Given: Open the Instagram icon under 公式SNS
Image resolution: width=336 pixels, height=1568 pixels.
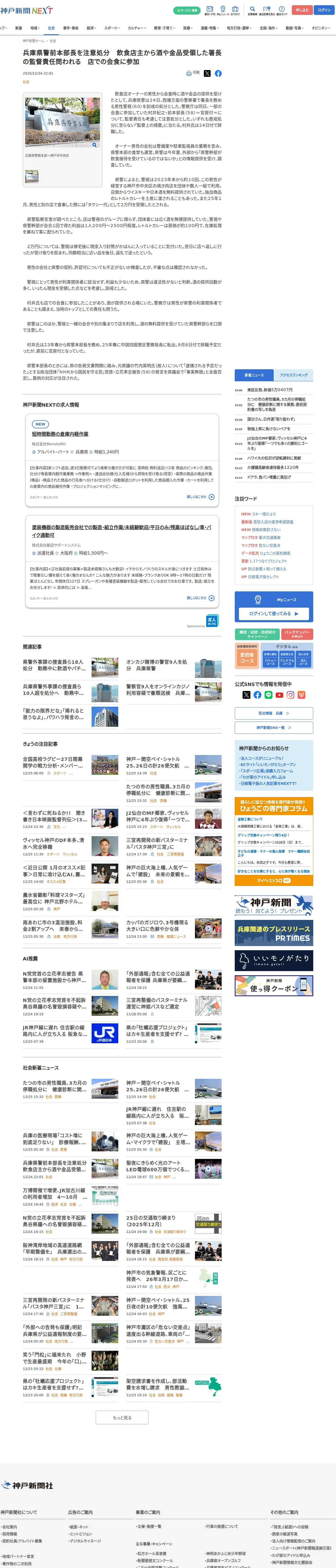Looking at the screenshot, I should pyautogui.click(x=290, y=695).
